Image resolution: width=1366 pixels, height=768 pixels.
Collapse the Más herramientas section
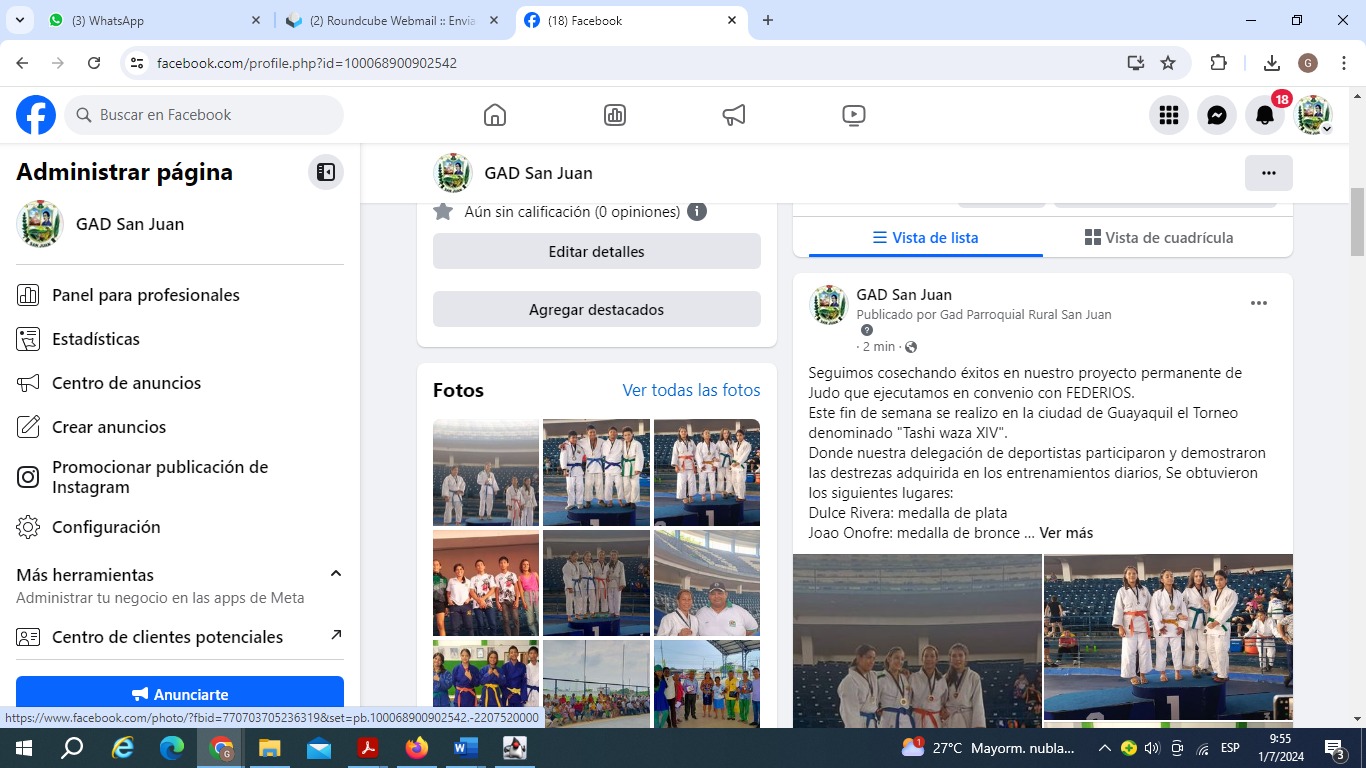click(336, 574)
